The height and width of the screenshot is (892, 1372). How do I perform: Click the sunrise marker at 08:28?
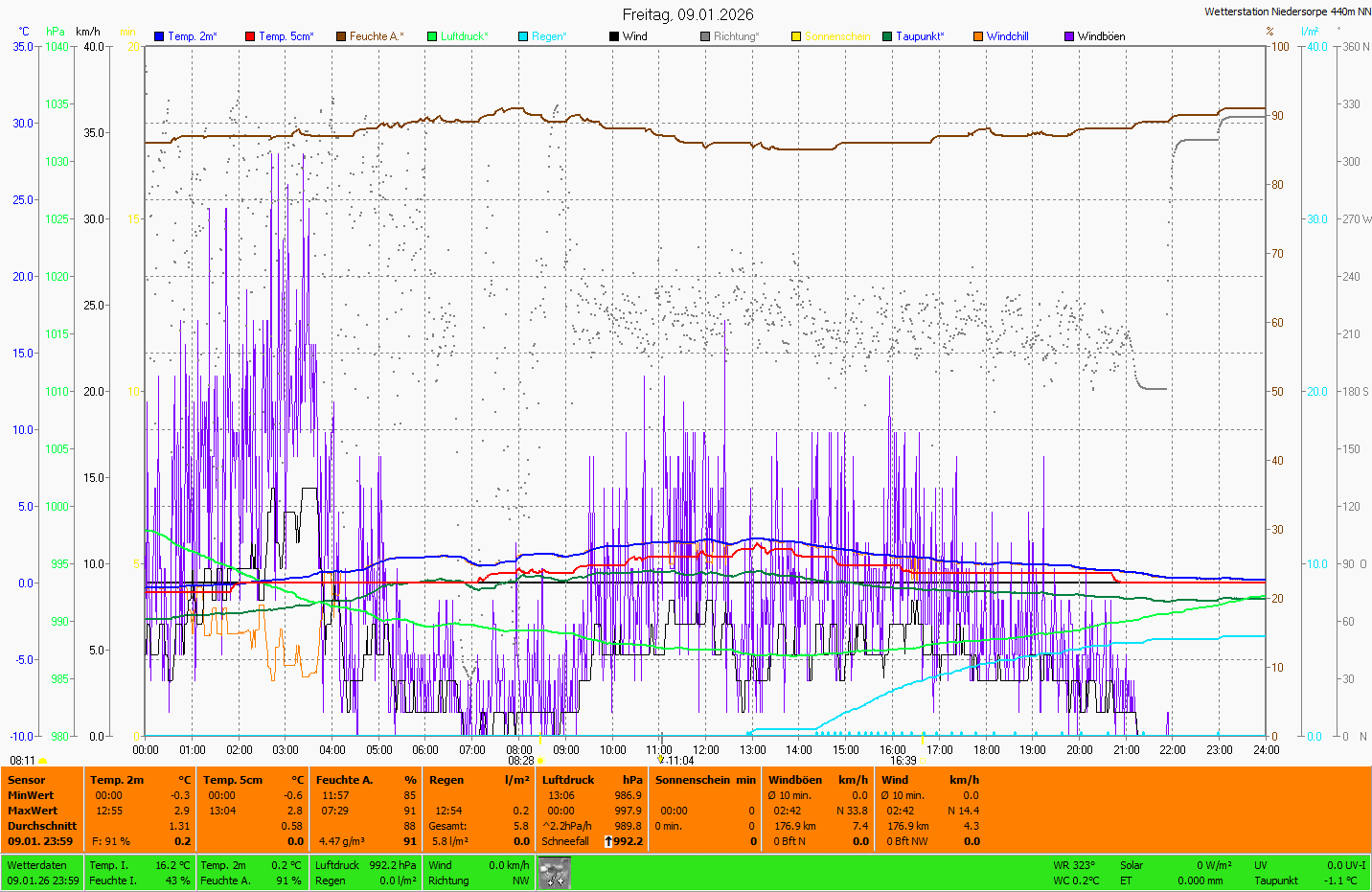(540, 761)
